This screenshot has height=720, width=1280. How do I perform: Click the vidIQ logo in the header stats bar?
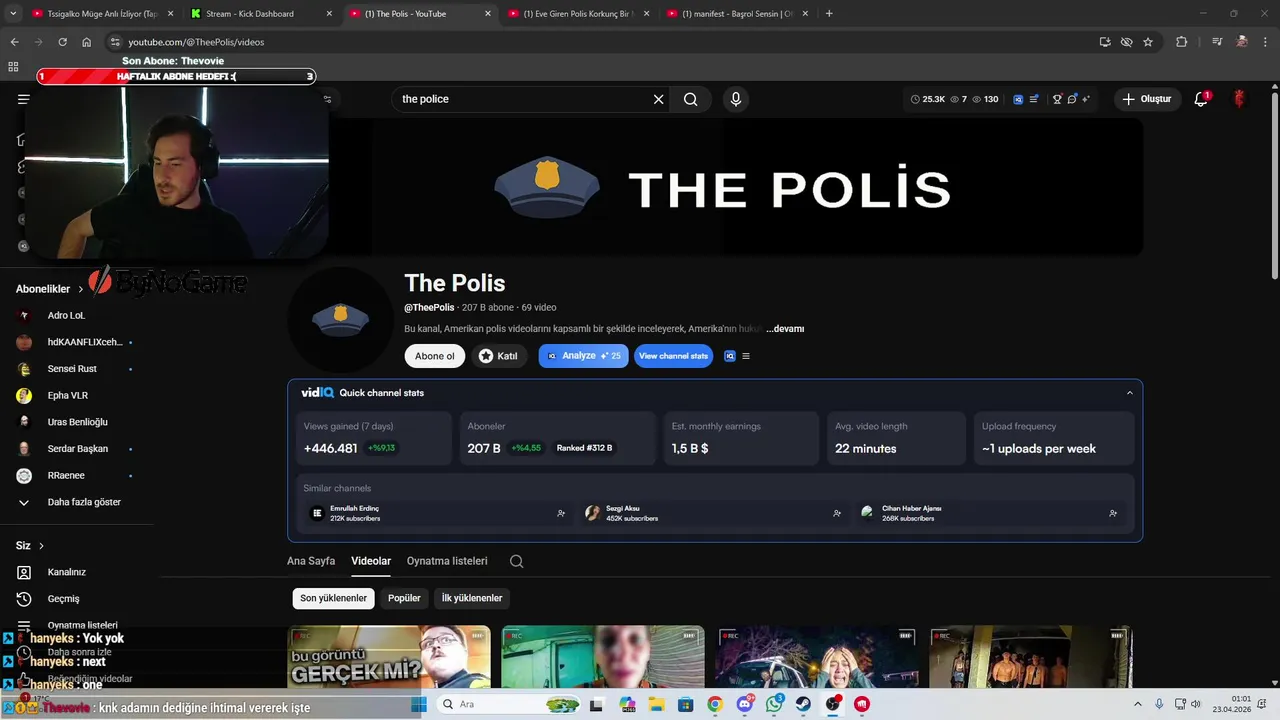1019,99
